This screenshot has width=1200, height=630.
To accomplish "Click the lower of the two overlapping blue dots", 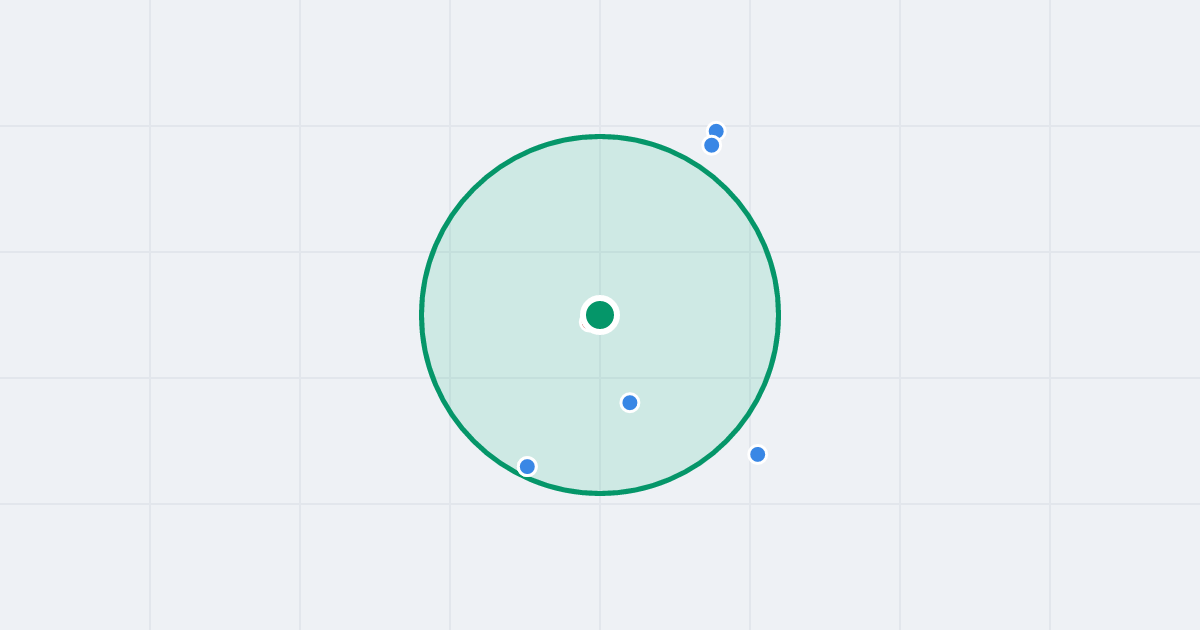I will click(x=712, y=145).
